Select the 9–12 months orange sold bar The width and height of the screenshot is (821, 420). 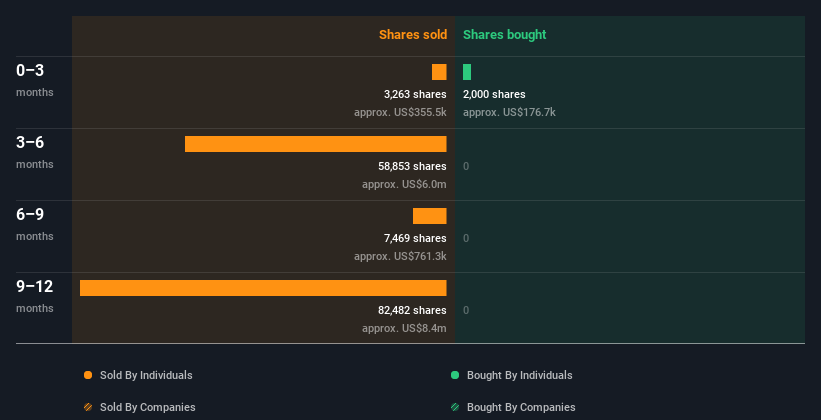(x=263, y=288)
